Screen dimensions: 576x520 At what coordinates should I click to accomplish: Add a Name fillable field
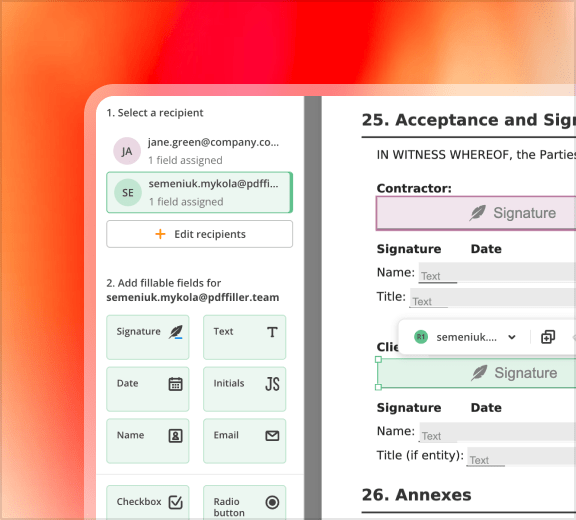click(148, 441)
